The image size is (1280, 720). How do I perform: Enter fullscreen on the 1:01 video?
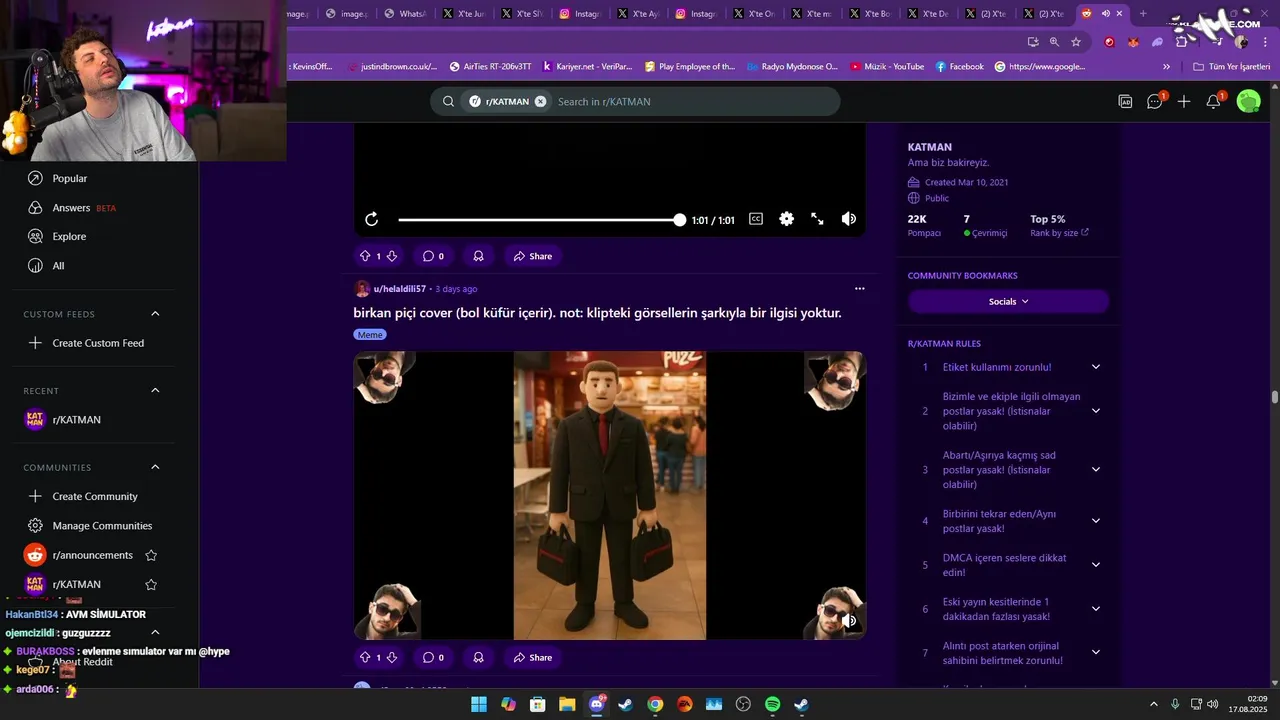click(x=817, y=219)
